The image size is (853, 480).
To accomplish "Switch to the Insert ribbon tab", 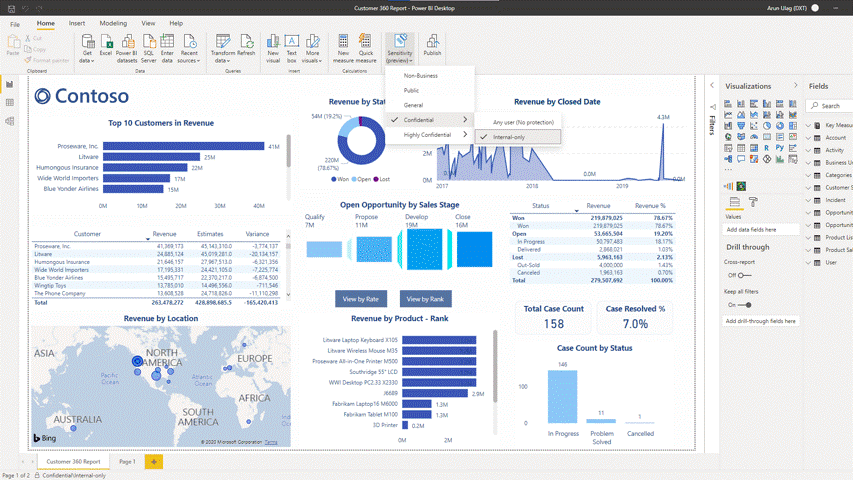I will 77,23.
